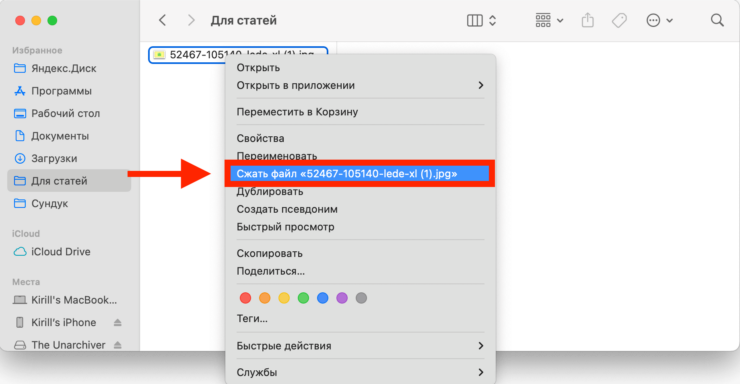Eject Kirill's iPhone
Image resolution: width=740 pixels, height=384 pixels.
pos(118,323)
